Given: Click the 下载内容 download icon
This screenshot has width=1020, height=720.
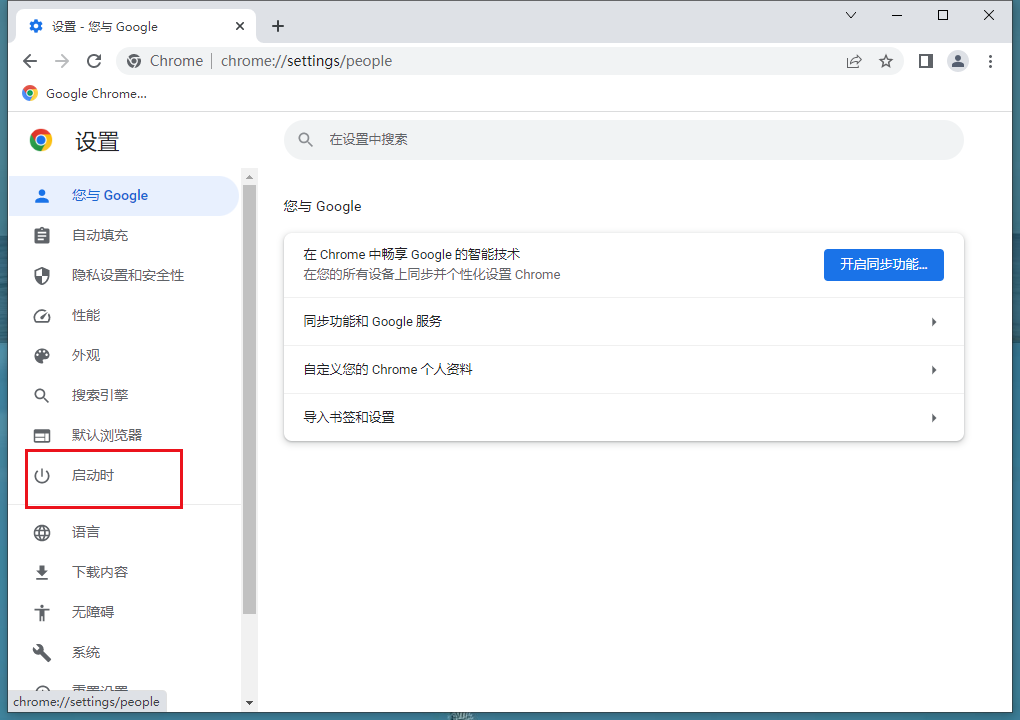Looking at the screenshot, I should pyautogui.click(x=42, y=572).
